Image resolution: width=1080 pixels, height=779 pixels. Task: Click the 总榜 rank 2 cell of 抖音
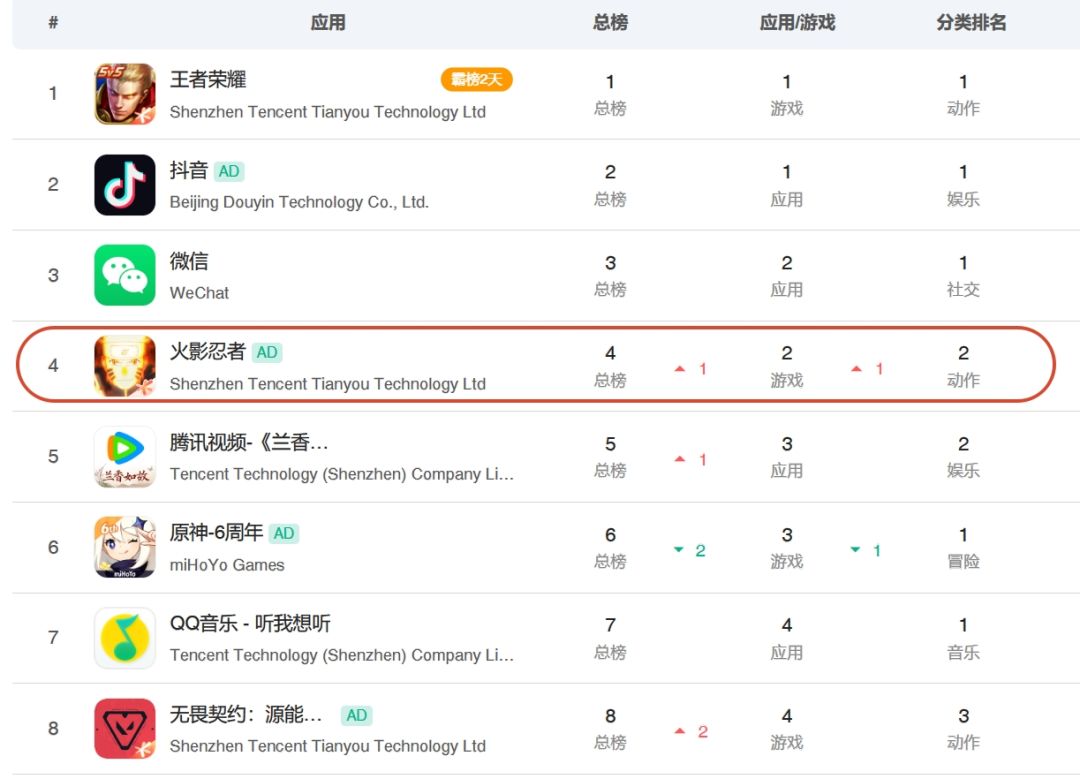click(x=610, y=187)
